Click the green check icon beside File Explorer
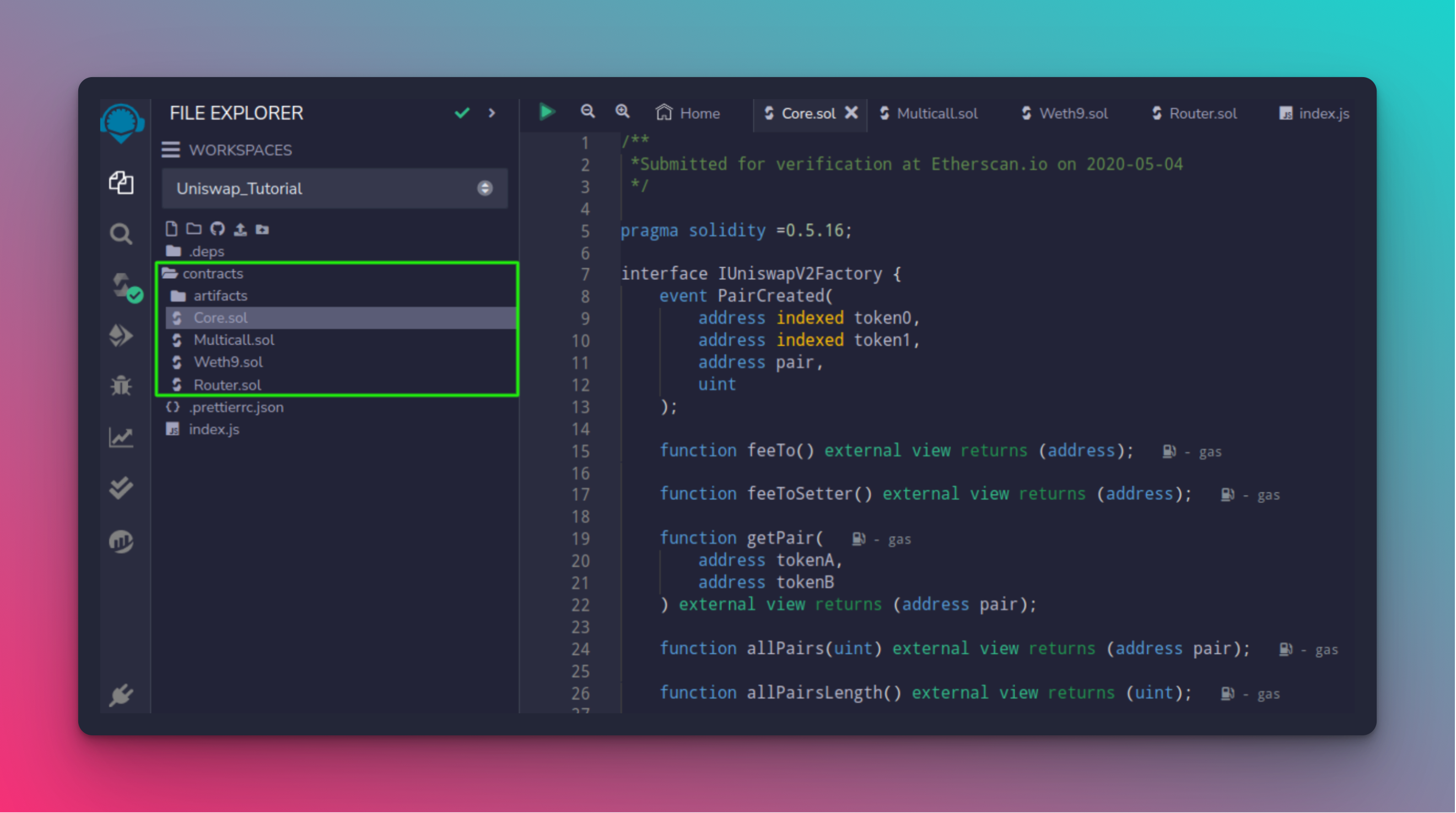Image resolution: width=1456 pixels, height=813 pixels. click(462, 113)
